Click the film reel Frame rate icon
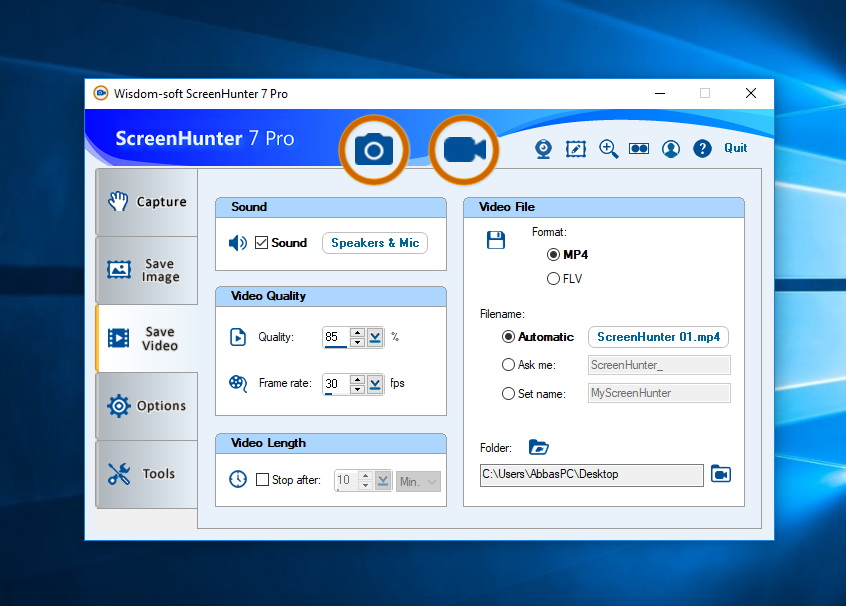 point(238,383)
